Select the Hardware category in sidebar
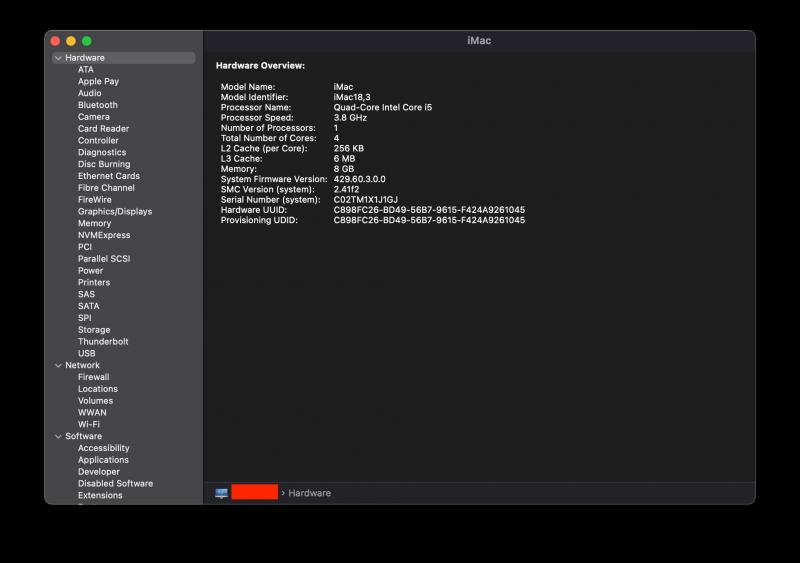 [x=123, y=58]
